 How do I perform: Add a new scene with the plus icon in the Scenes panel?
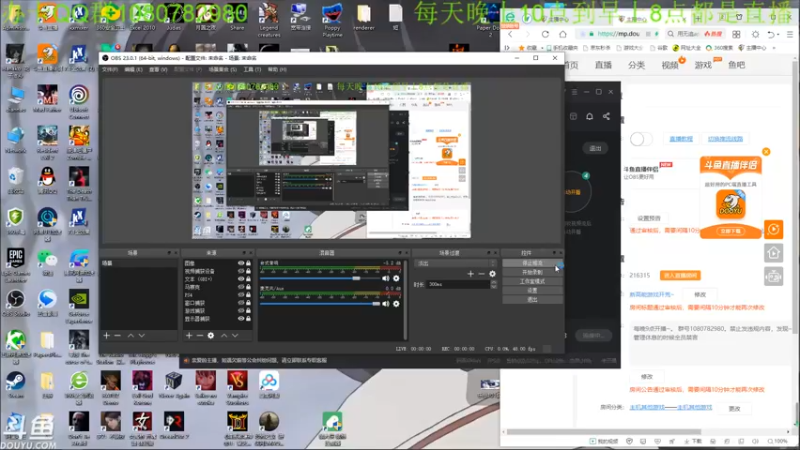106,336
